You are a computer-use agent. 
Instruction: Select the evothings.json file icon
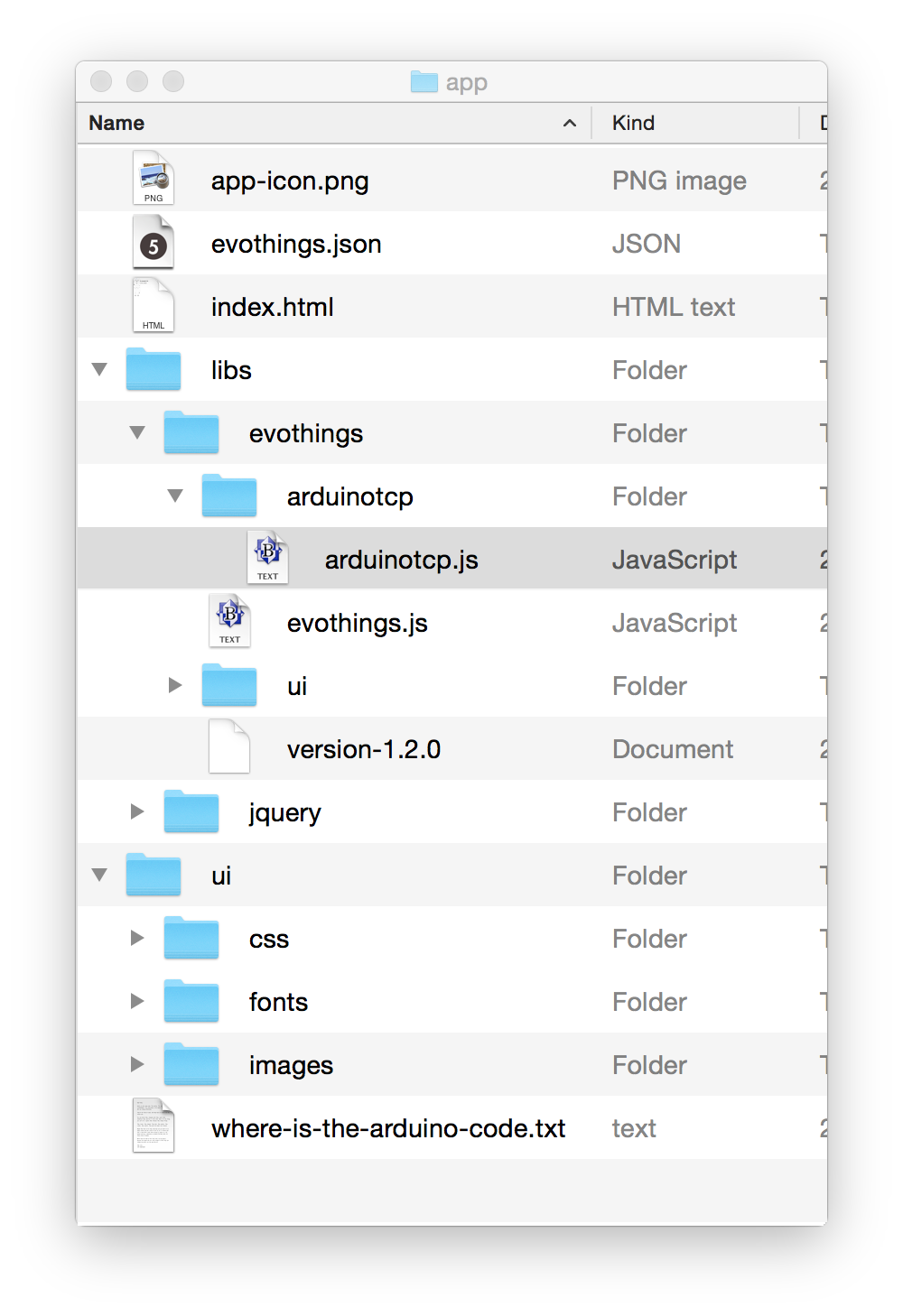click(x=154, y=243)
